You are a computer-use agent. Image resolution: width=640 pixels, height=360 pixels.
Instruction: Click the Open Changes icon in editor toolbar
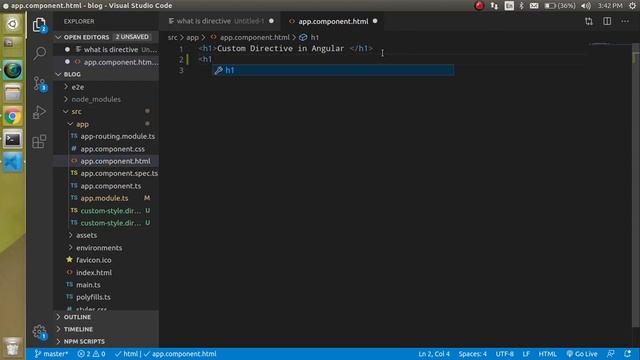[x=589, y=21]
